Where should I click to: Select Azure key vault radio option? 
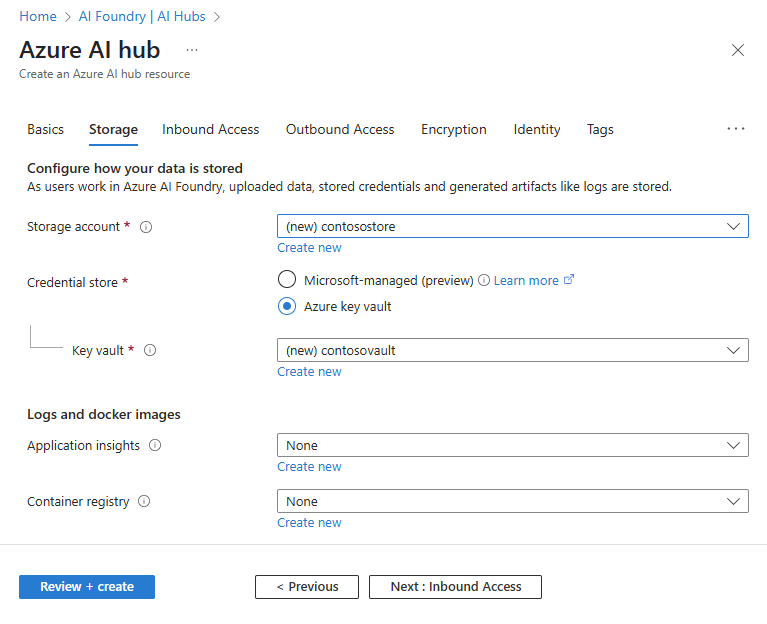287,307
